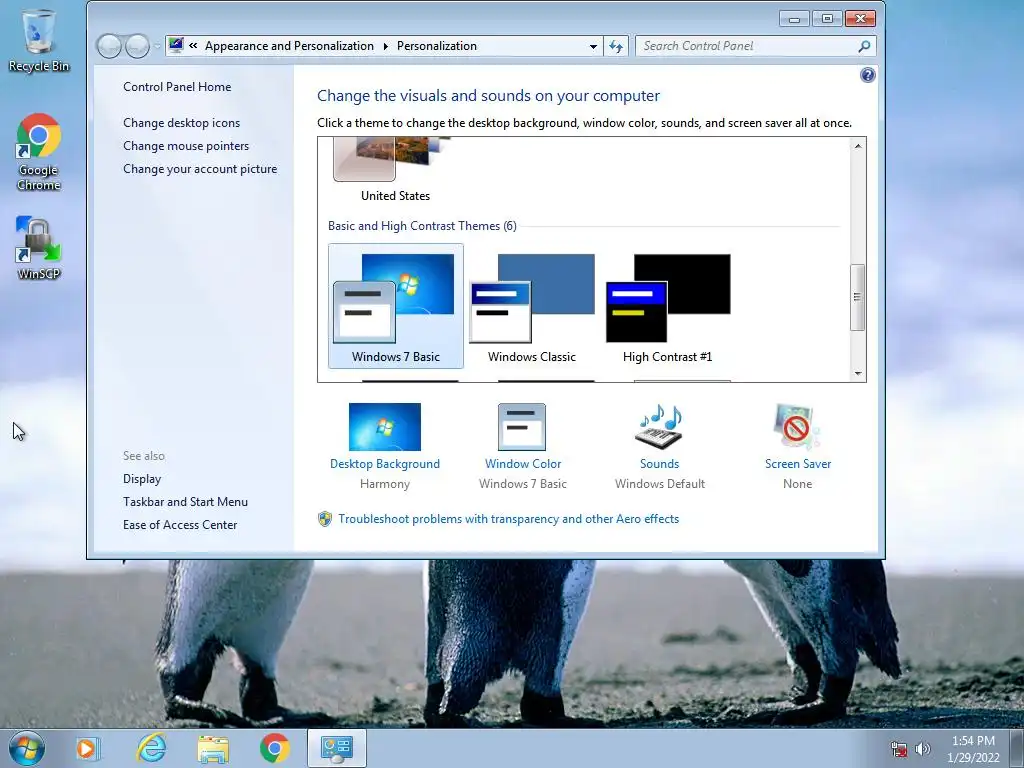This screenshot has height=768, width=1024.
Task: Click the network tray icon
Action: click(899, 749)
